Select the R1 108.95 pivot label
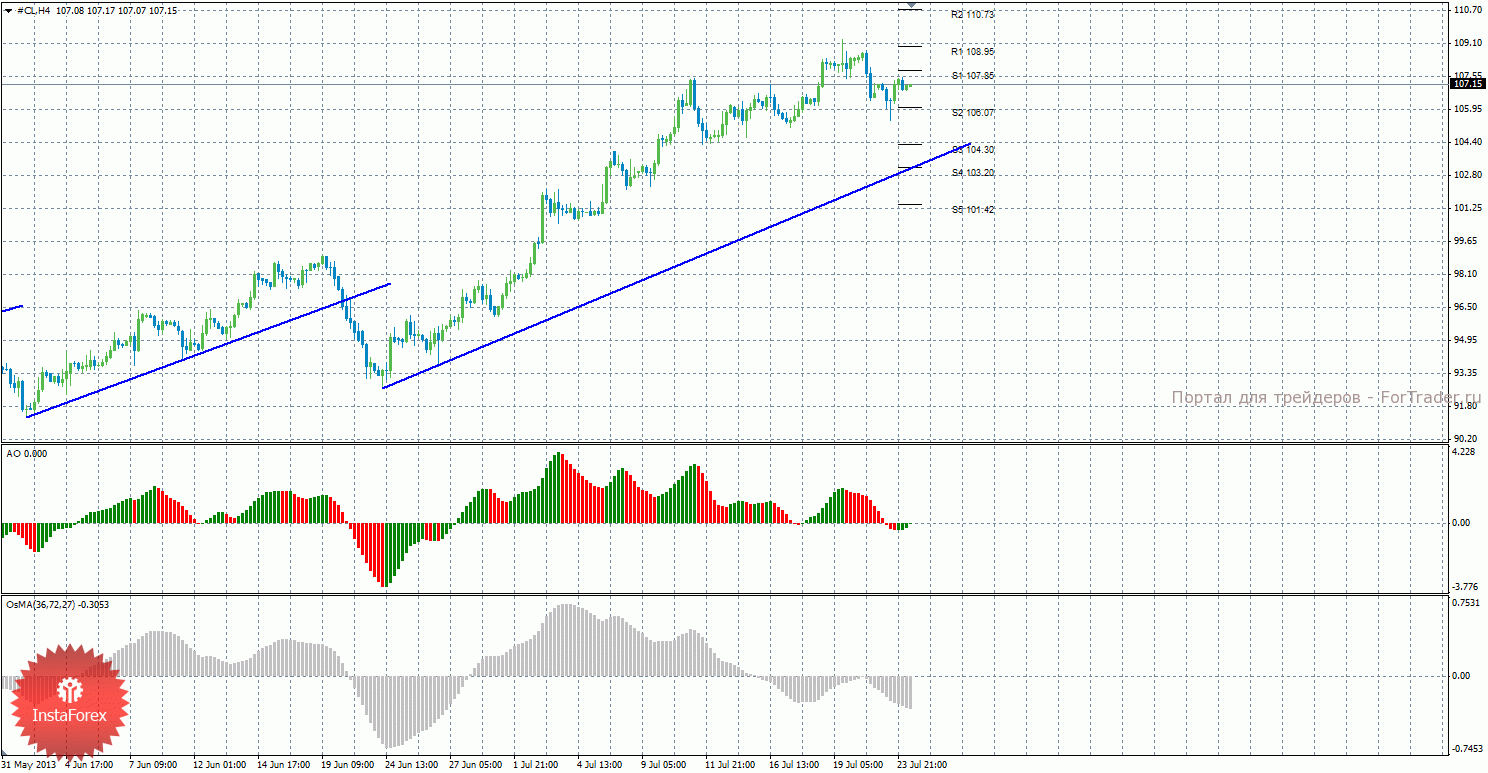Screen dimensions: 1488x773 pyautogui.click(x=973, y=51)
